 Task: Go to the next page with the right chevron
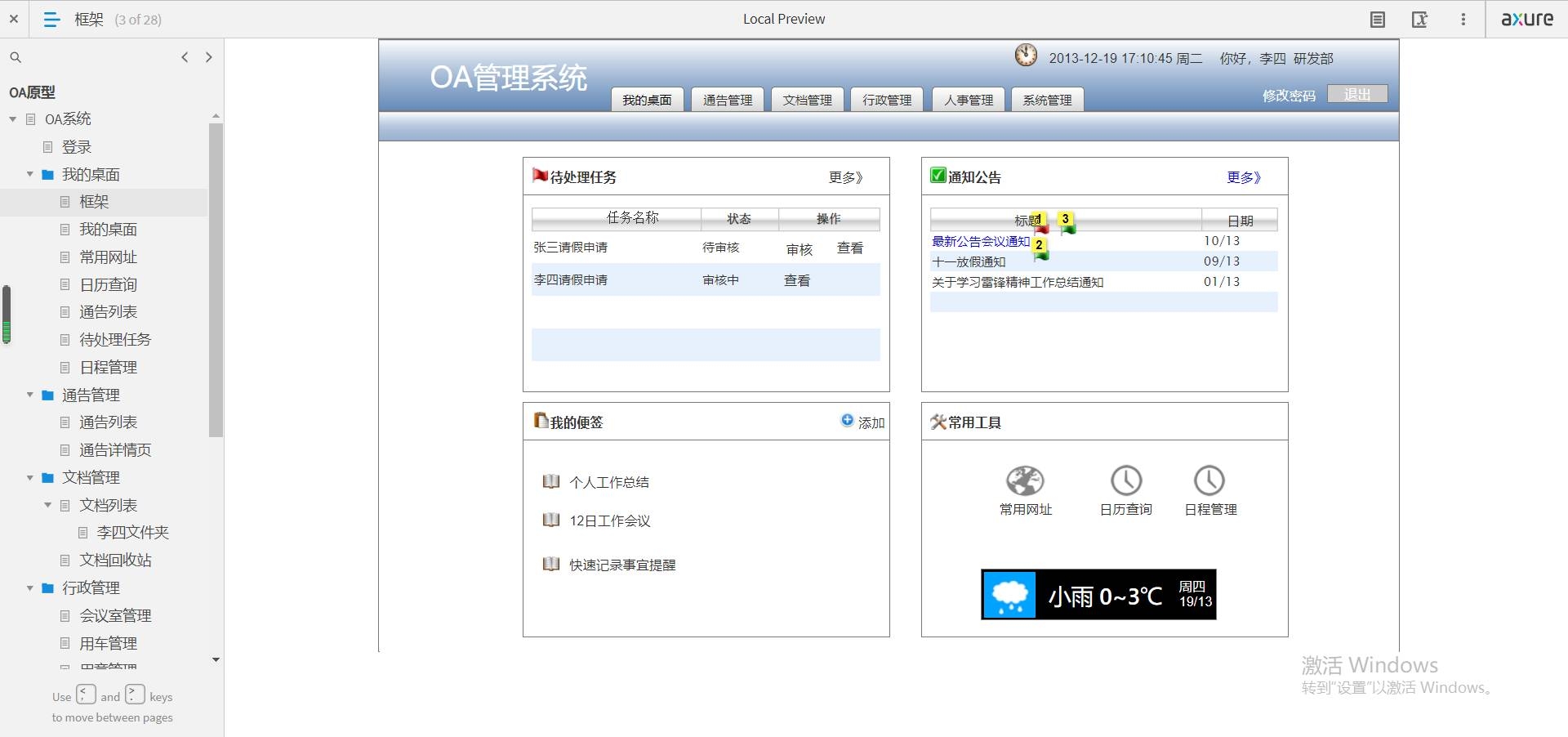209,57
